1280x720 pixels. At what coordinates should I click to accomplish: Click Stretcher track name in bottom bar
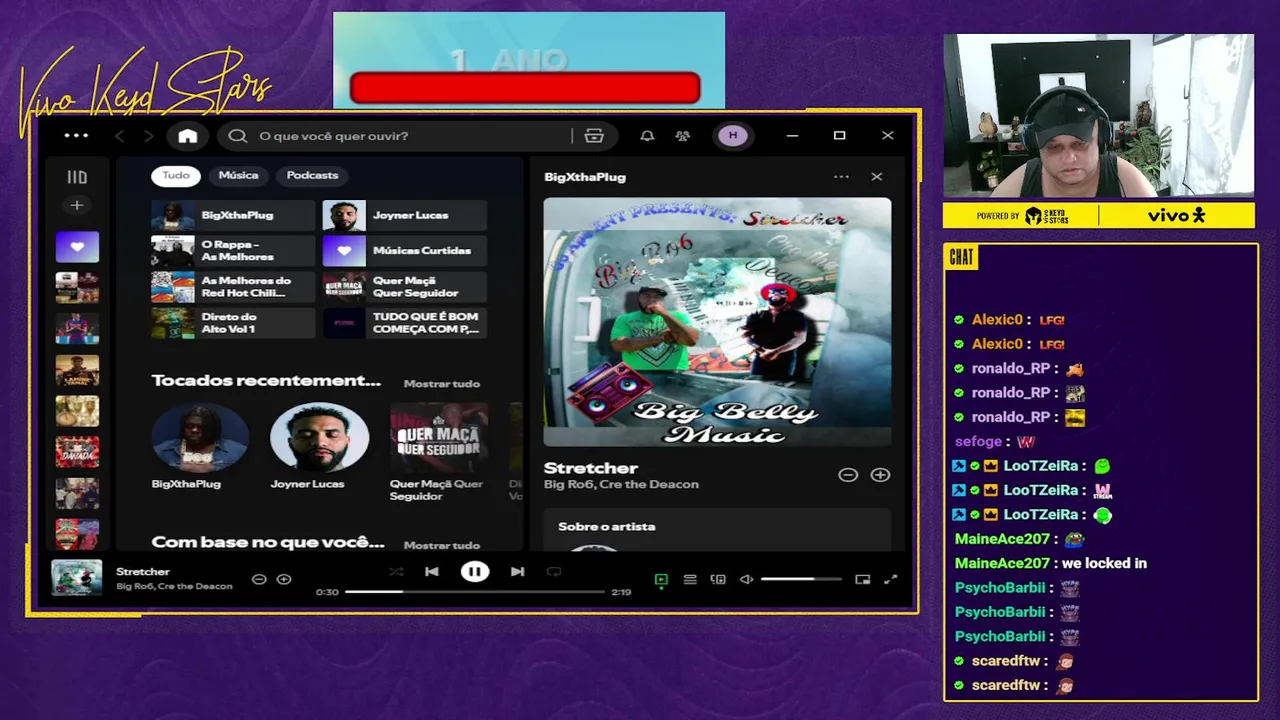coord(143,572)
